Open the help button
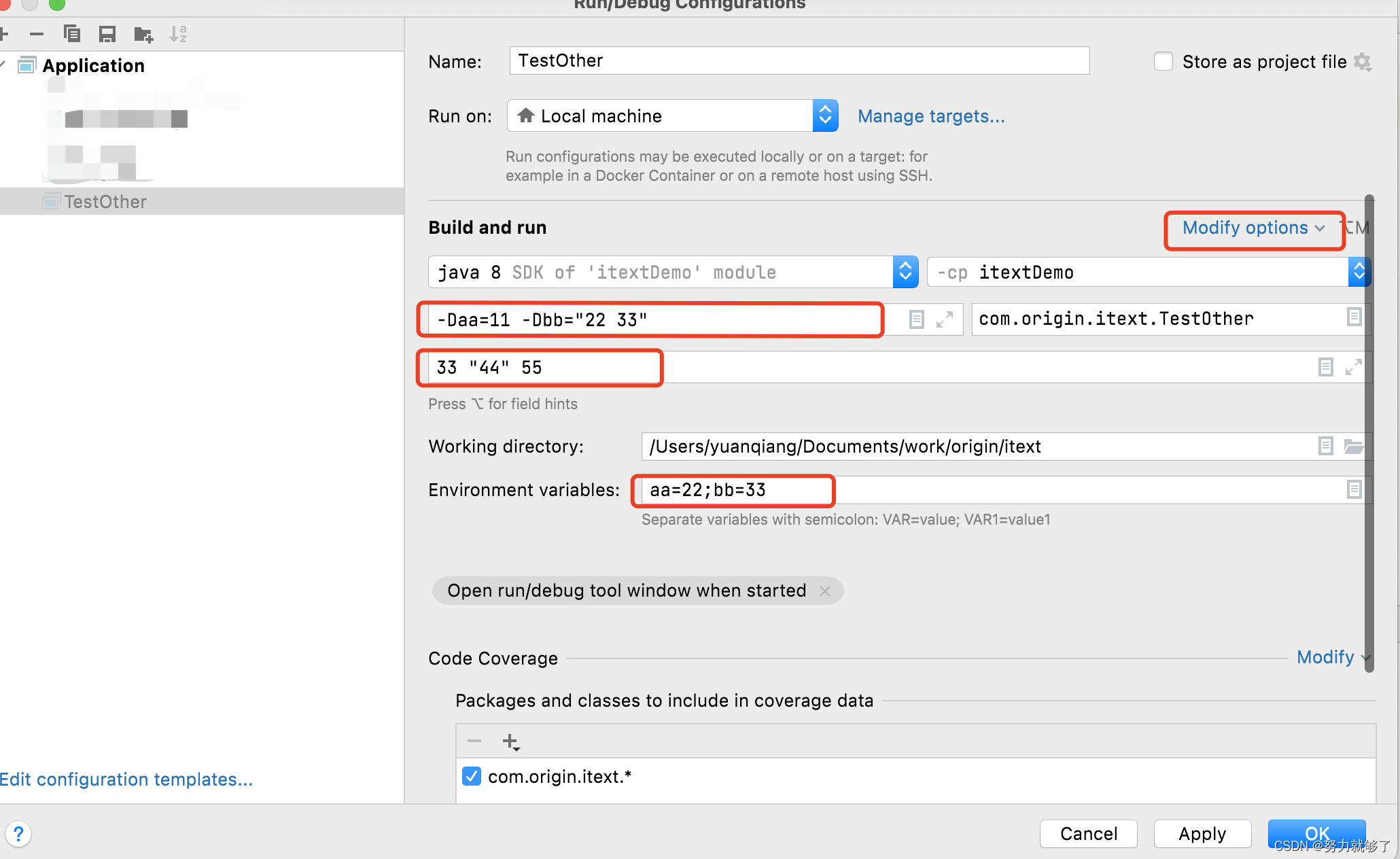This screenshot has height=859, width=1400. 19,834
